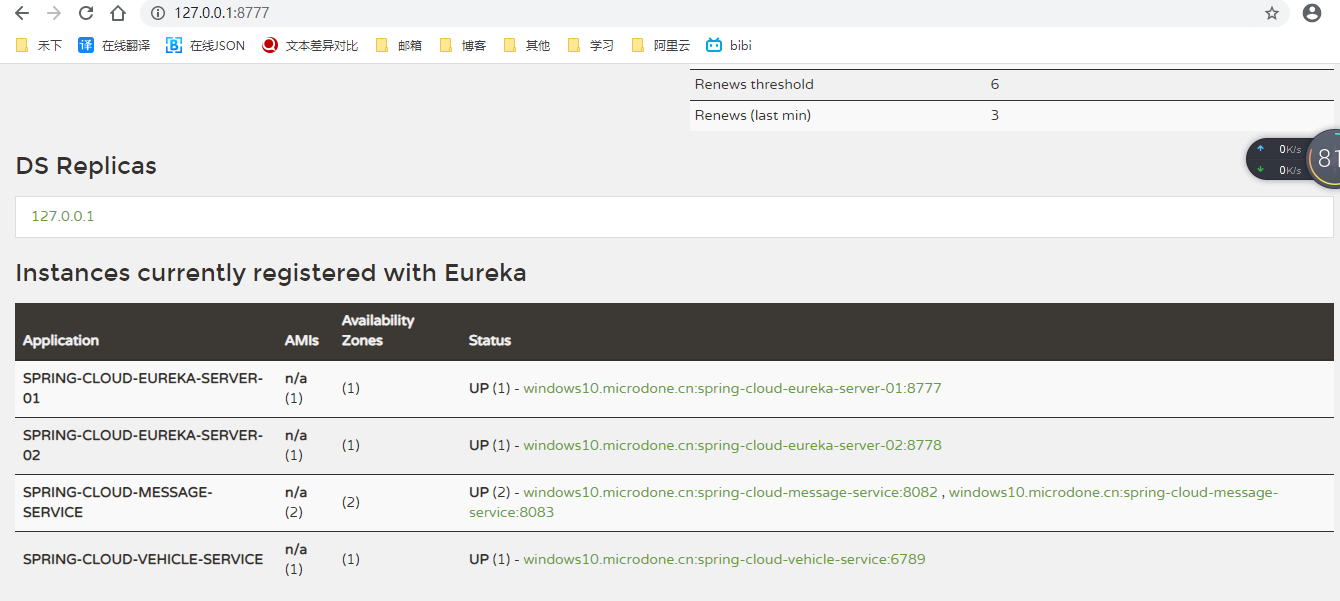Click the 在线JSON bookmark icon
Image resolution: width=1340 pixels, height=601 pixels.
(x=172, y=44)
